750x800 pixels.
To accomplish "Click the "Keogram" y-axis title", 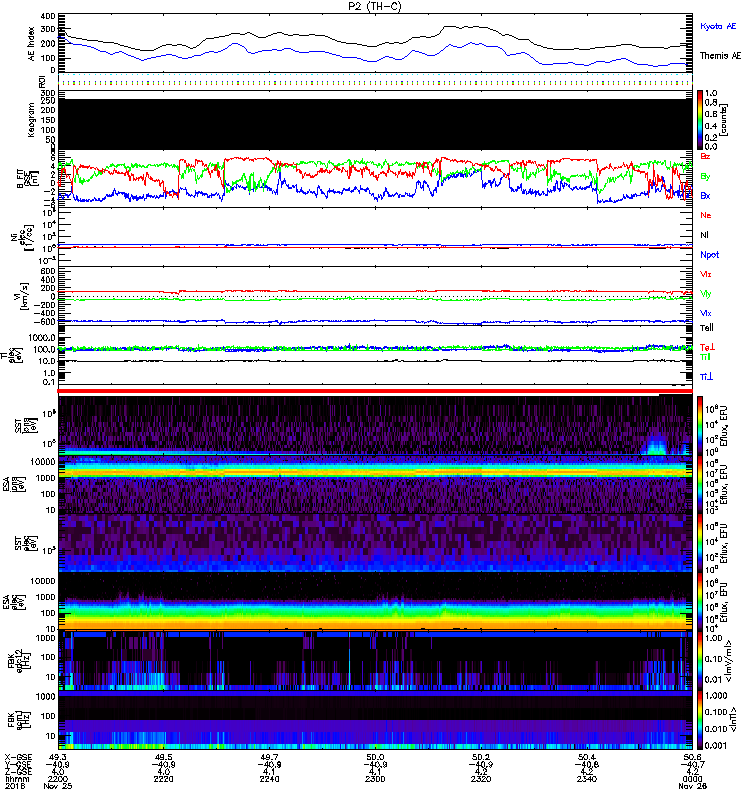I will click(31, 120).
